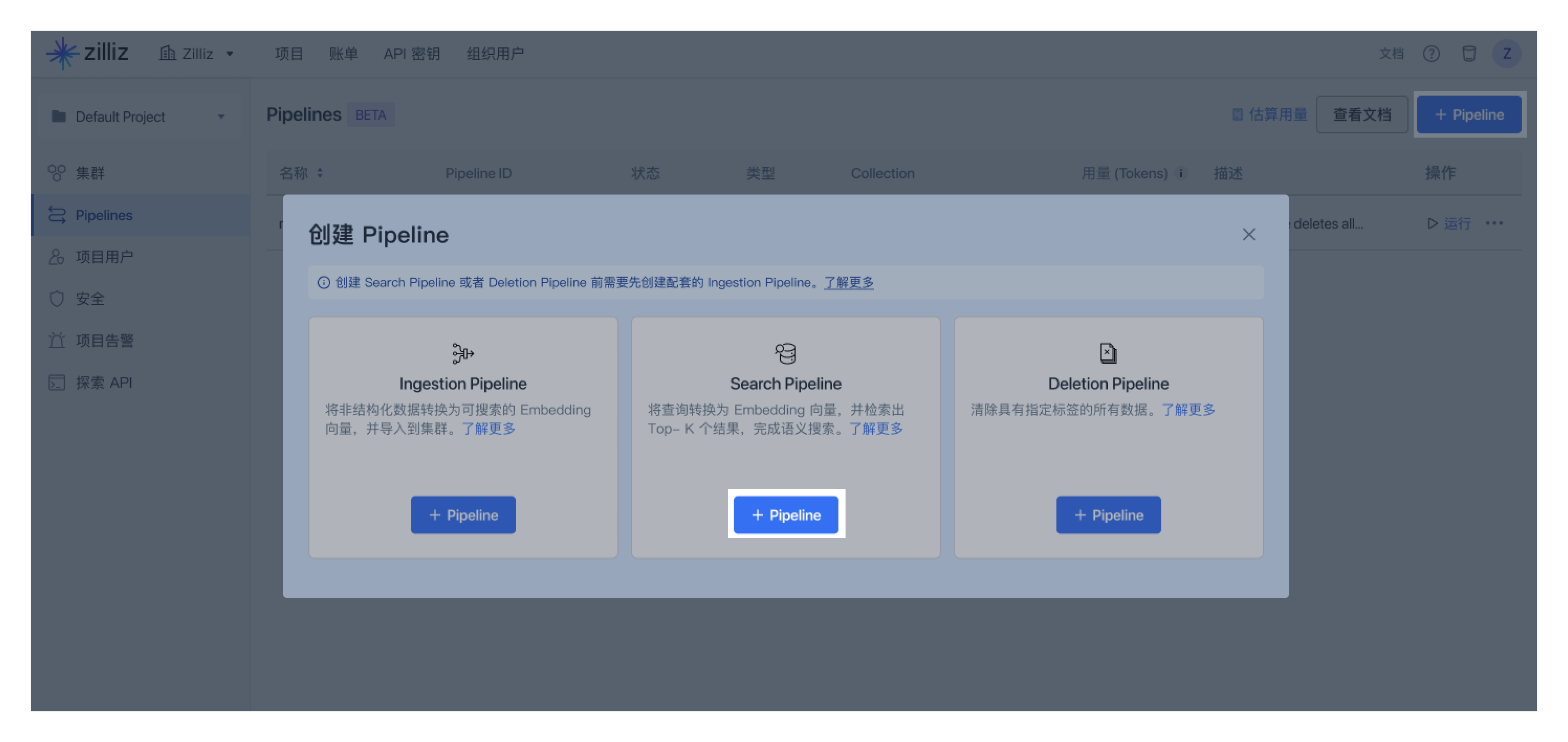The width and height of the screenshot is (1568, 742).
Task: Open the Zilliz organization dropdown
Action: pos(197,54)
